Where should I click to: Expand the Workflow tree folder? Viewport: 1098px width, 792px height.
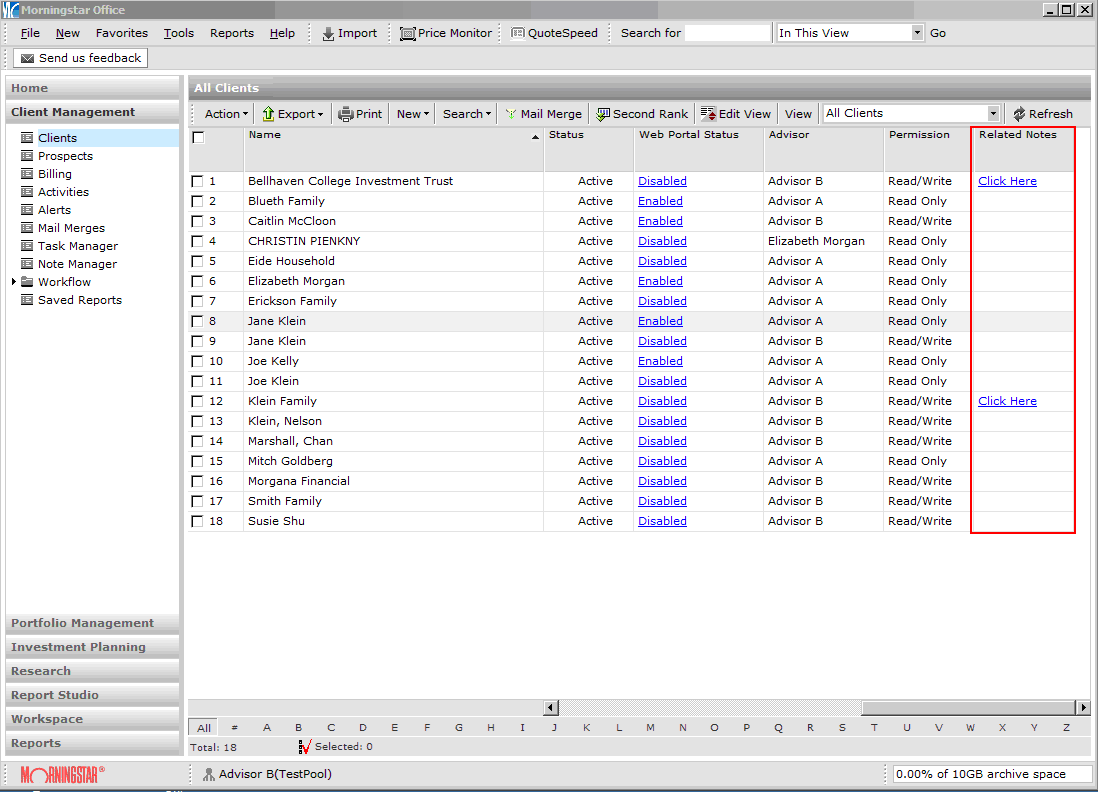click(14, 282)
